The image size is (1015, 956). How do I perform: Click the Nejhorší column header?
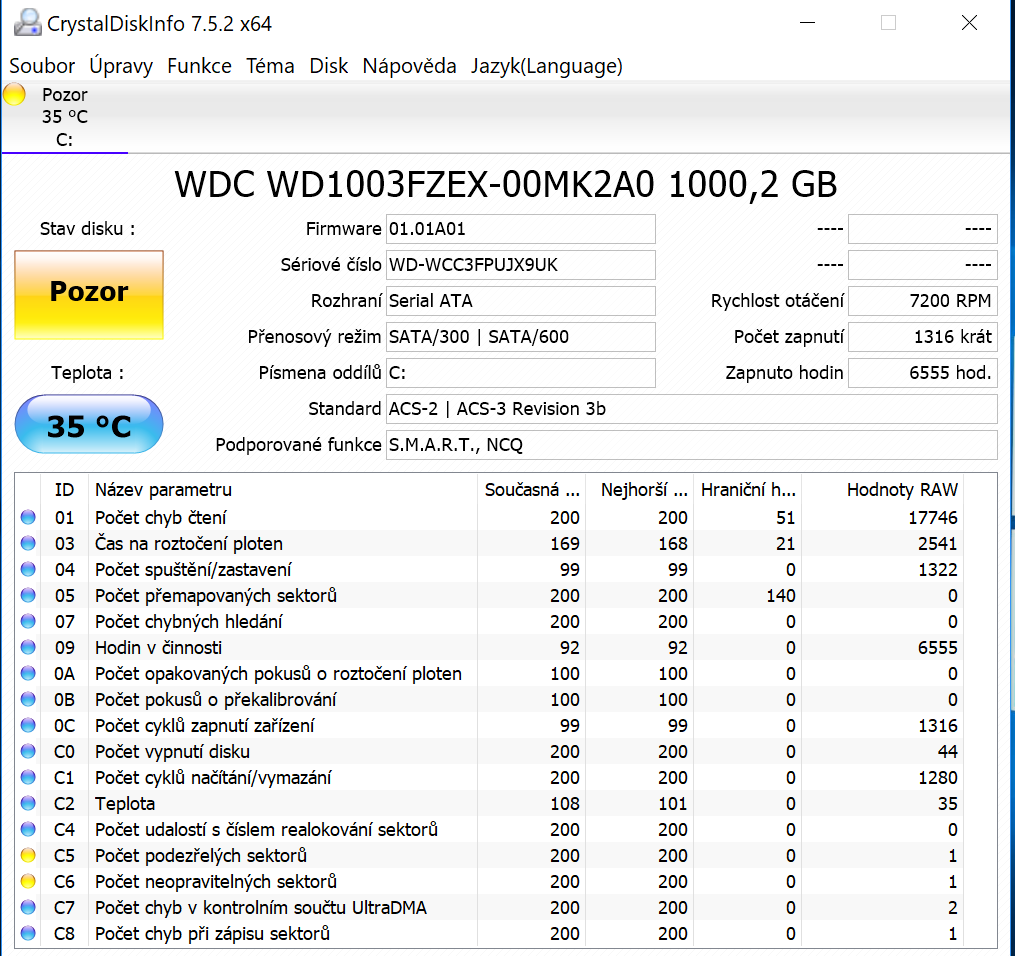(x=639, y=490)
